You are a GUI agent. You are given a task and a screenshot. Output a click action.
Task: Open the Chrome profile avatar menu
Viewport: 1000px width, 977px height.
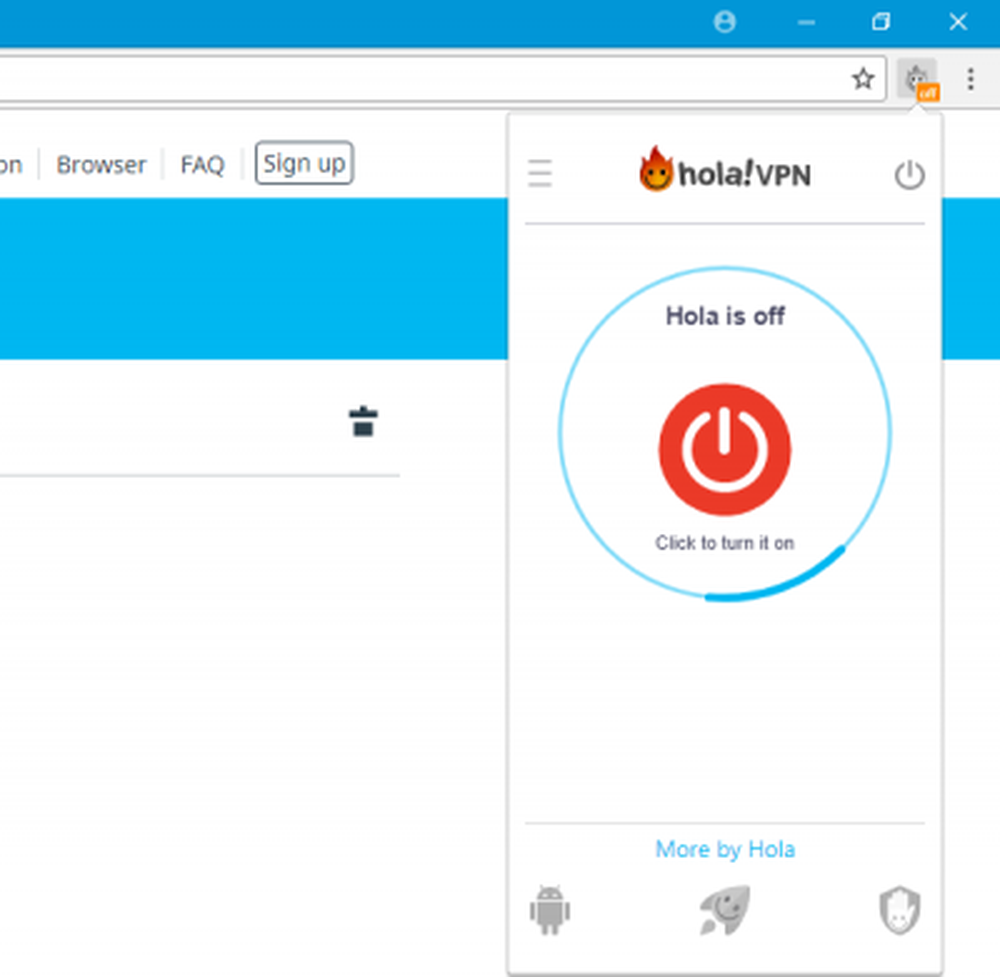pos(725,22)
